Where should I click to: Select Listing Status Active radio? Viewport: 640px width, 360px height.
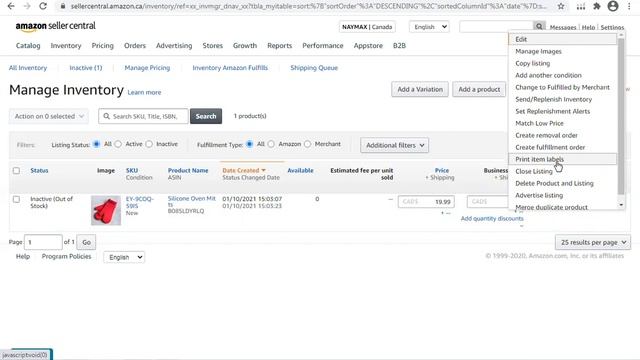tap(118, 144)
